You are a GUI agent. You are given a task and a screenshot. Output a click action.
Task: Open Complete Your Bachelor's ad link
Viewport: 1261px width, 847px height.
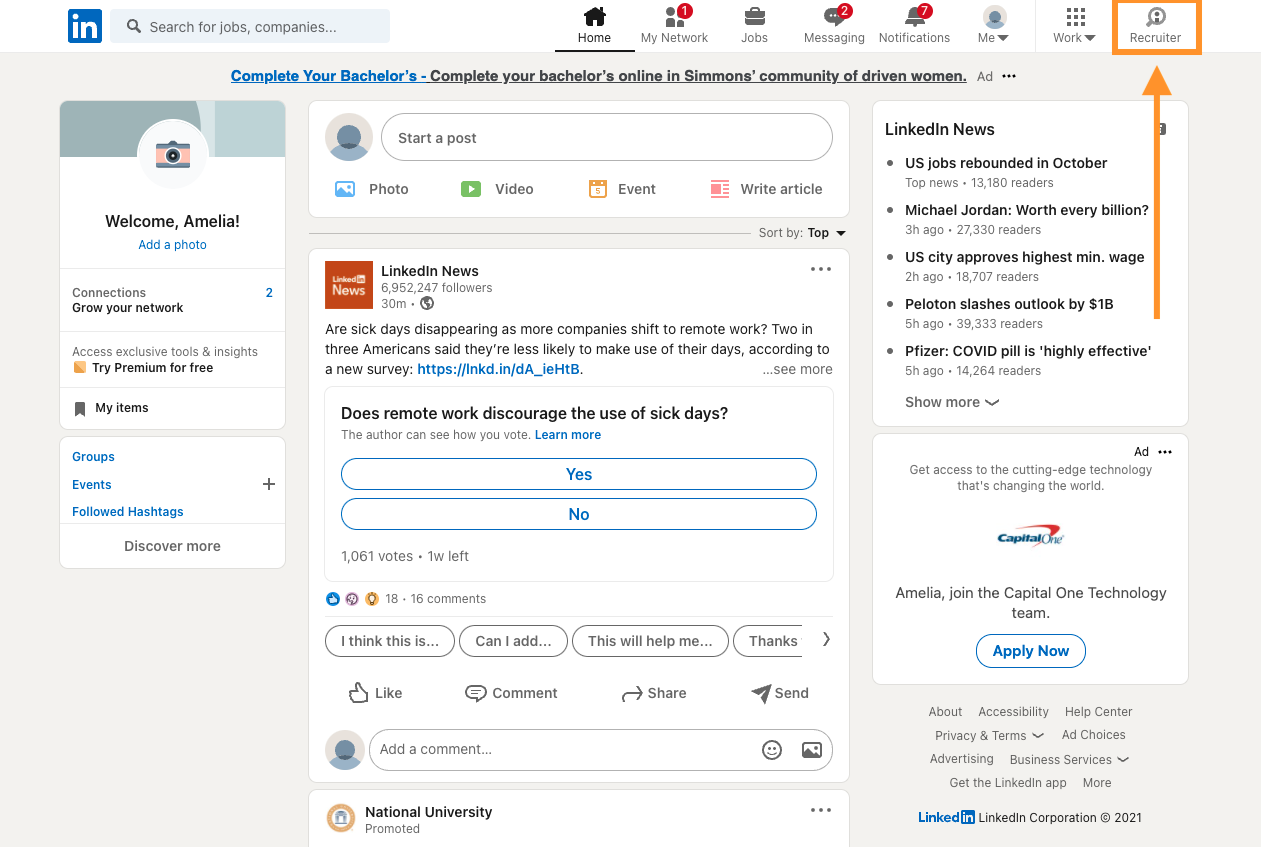[x=598, y=76]
